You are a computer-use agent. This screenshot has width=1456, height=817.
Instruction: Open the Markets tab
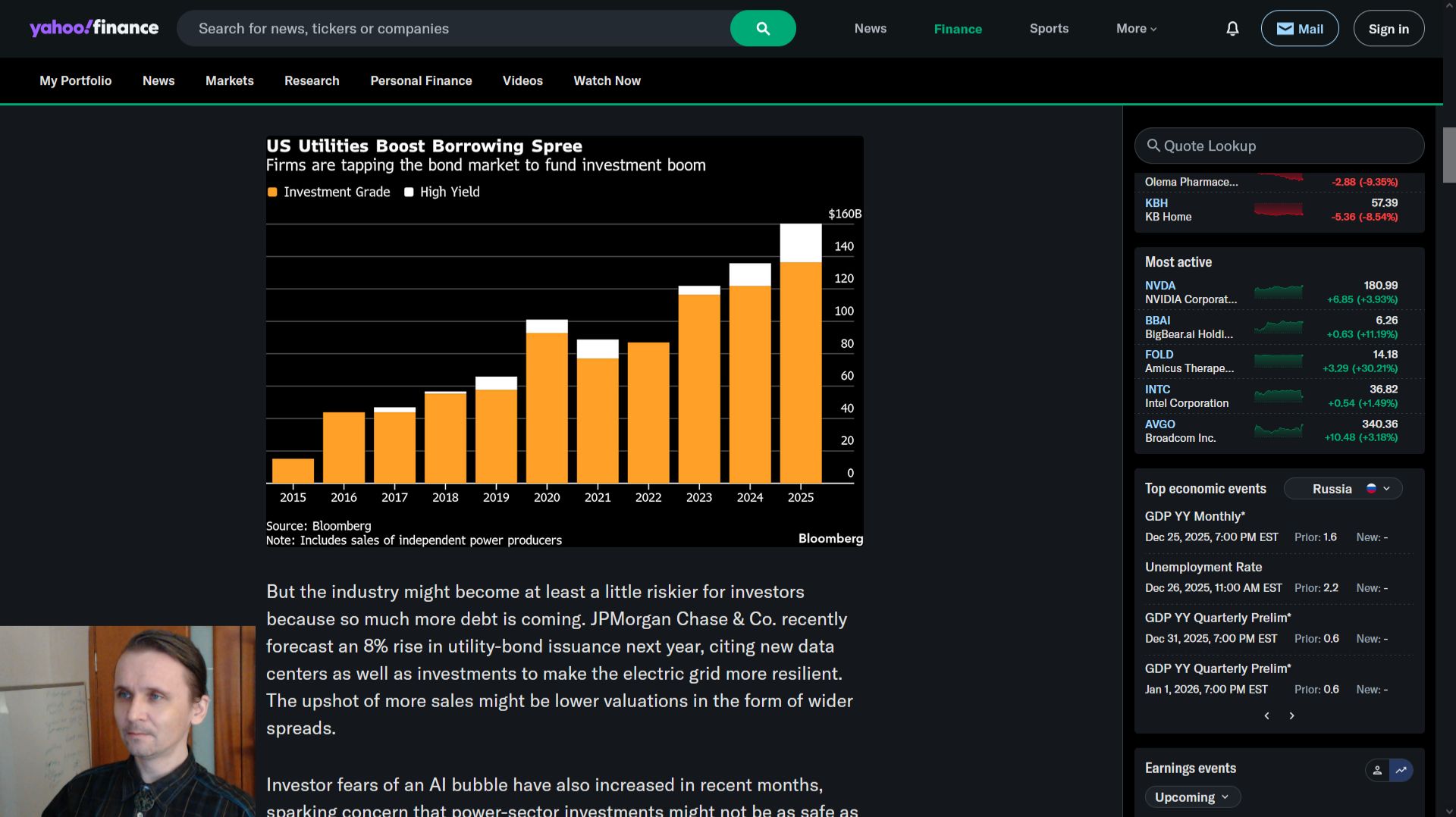coord(230,80)
